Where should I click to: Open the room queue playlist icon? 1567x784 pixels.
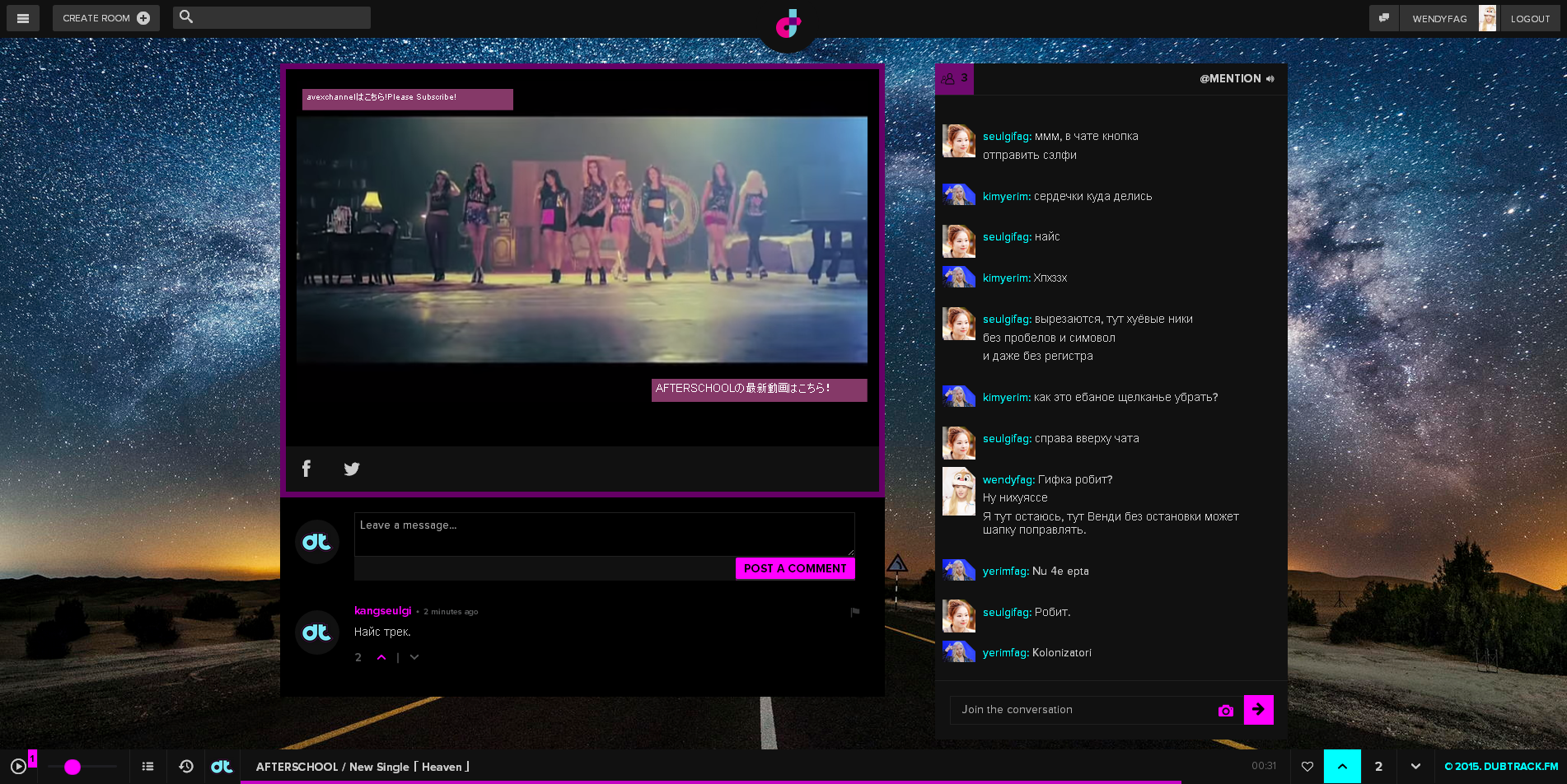point(148,767)
